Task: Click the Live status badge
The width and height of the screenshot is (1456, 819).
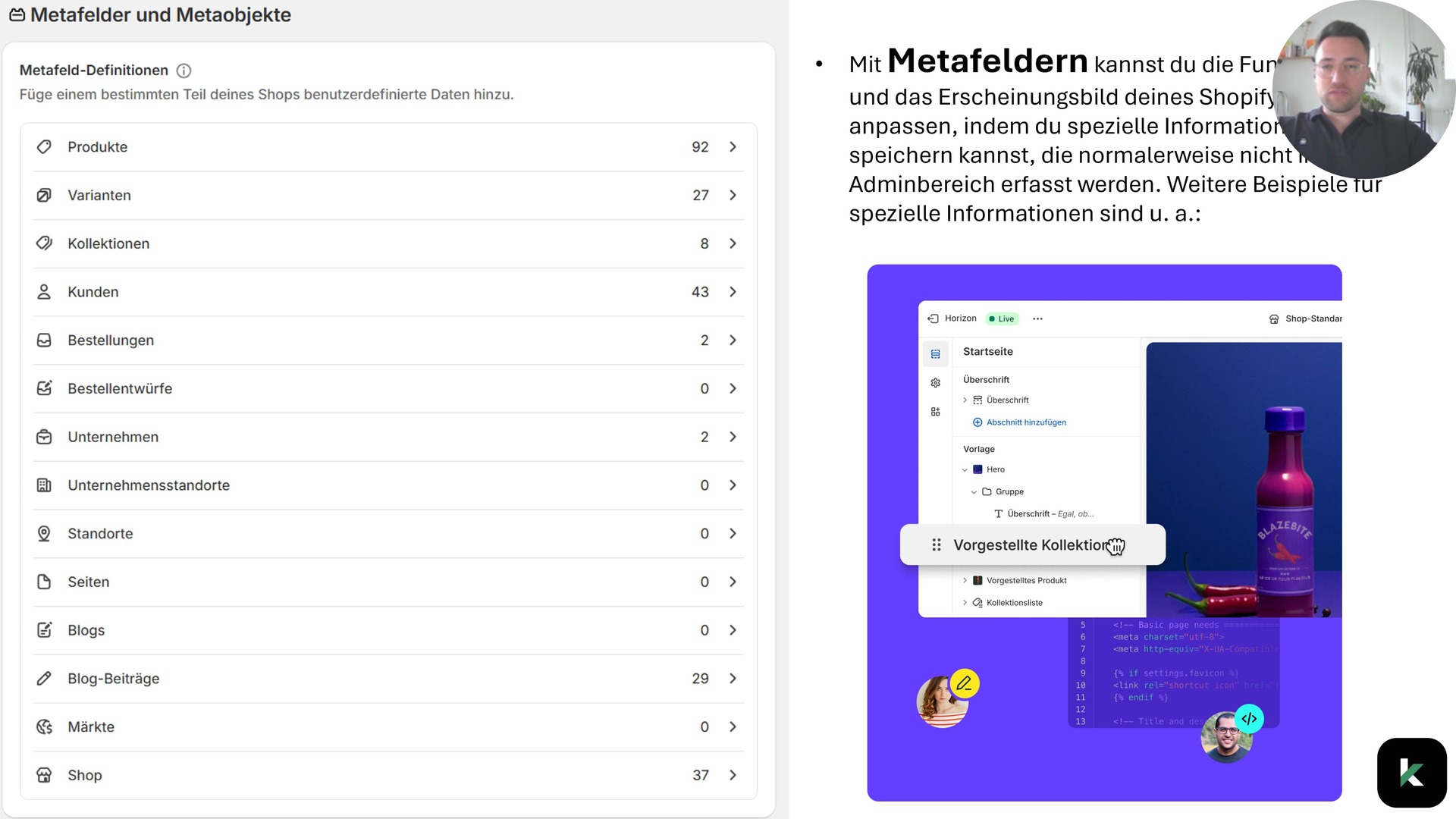Action: click(1002, 318)
